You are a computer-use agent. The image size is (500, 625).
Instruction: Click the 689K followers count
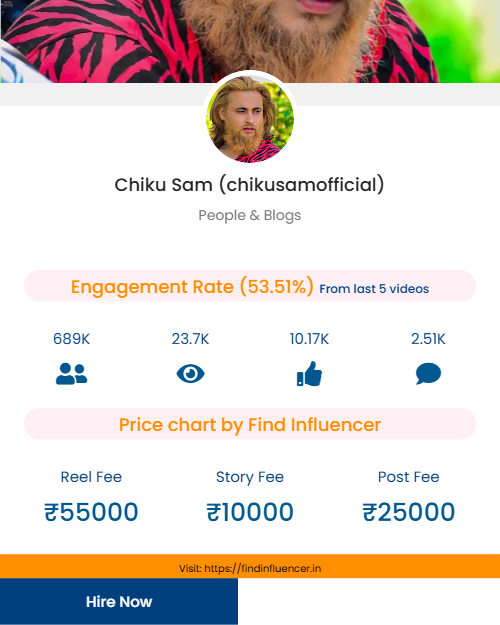(x=71, y=339)
